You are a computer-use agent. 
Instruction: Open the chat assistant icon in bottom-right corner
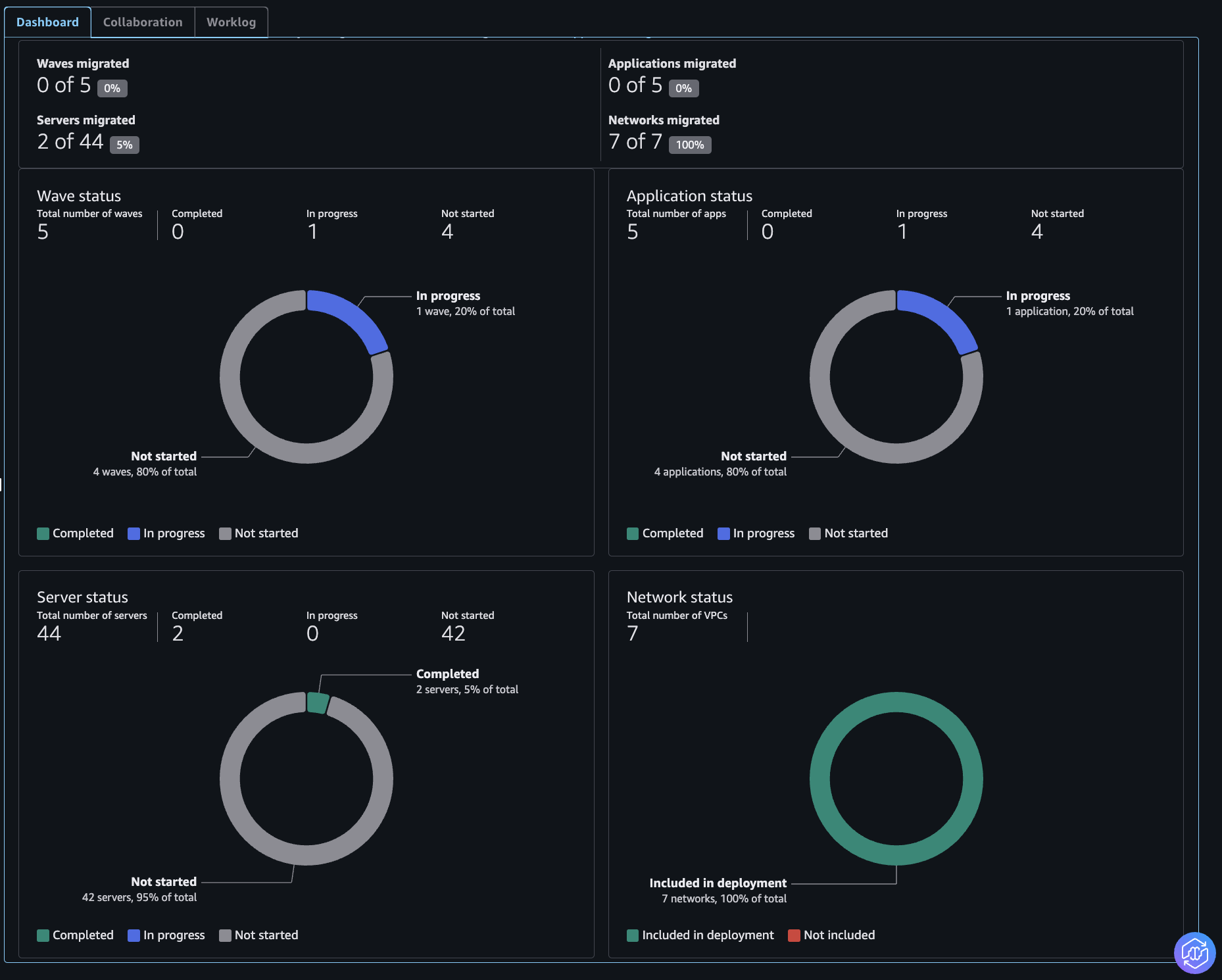tap(1195, 952)
